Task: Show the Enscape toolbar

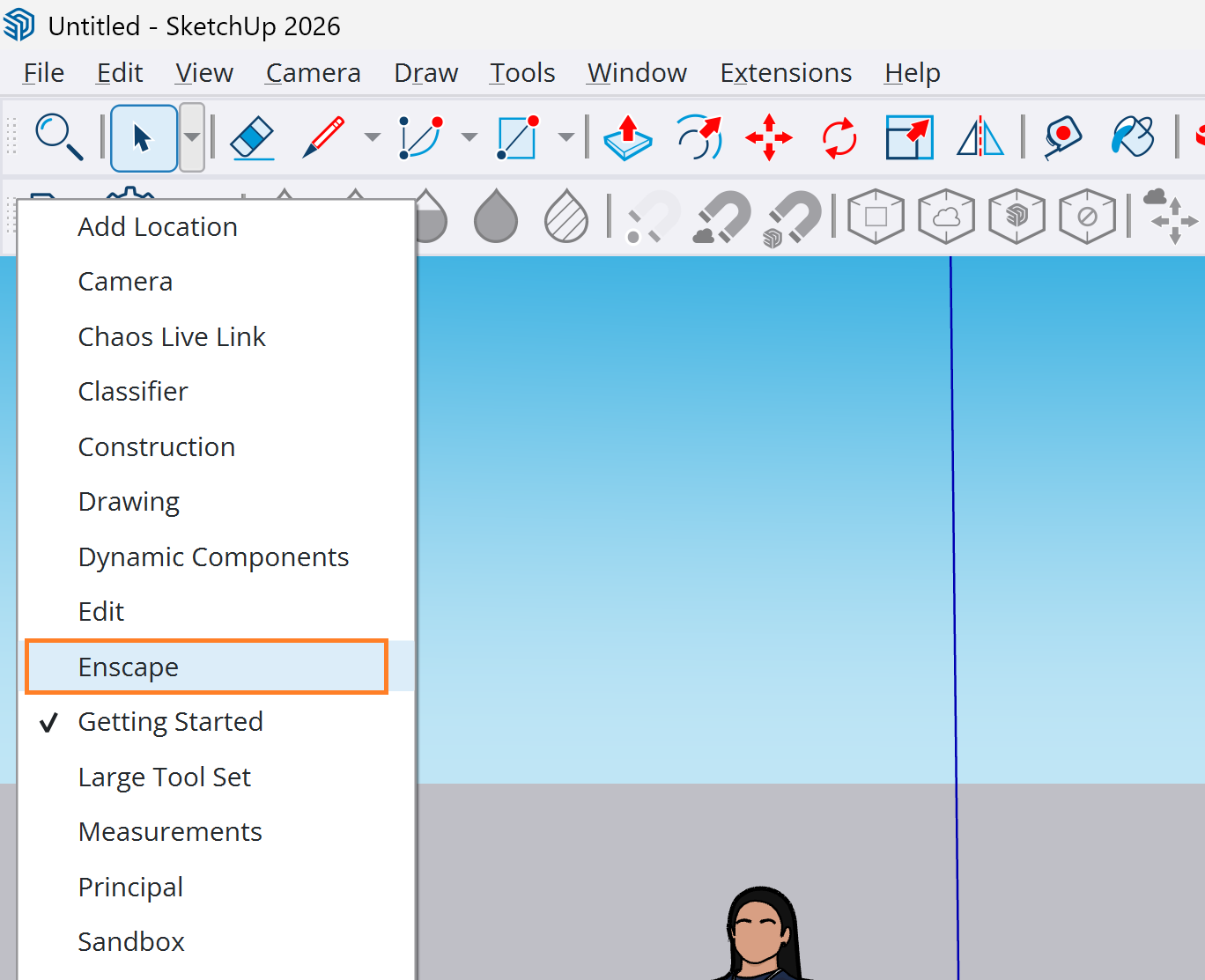Action: click(216, 667)
